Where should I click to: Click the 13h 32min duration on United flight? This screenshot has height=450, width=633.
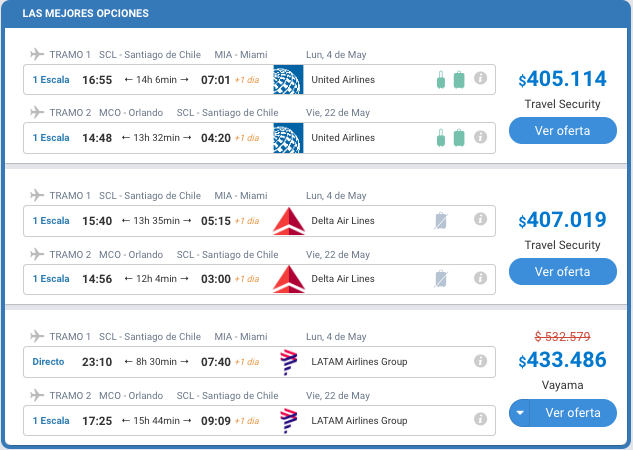156,138
